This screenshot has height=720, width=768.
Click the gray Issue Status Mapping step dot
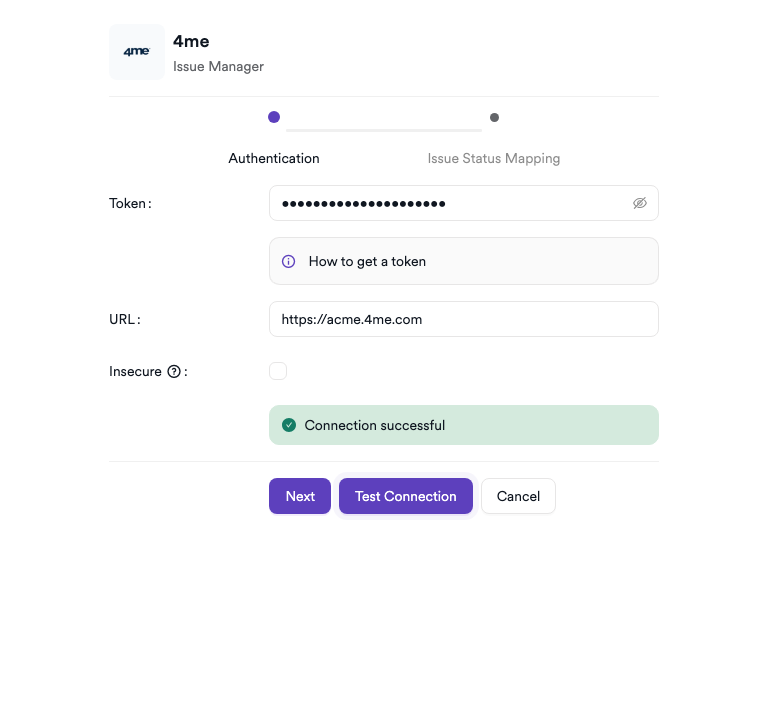point(494,117)
